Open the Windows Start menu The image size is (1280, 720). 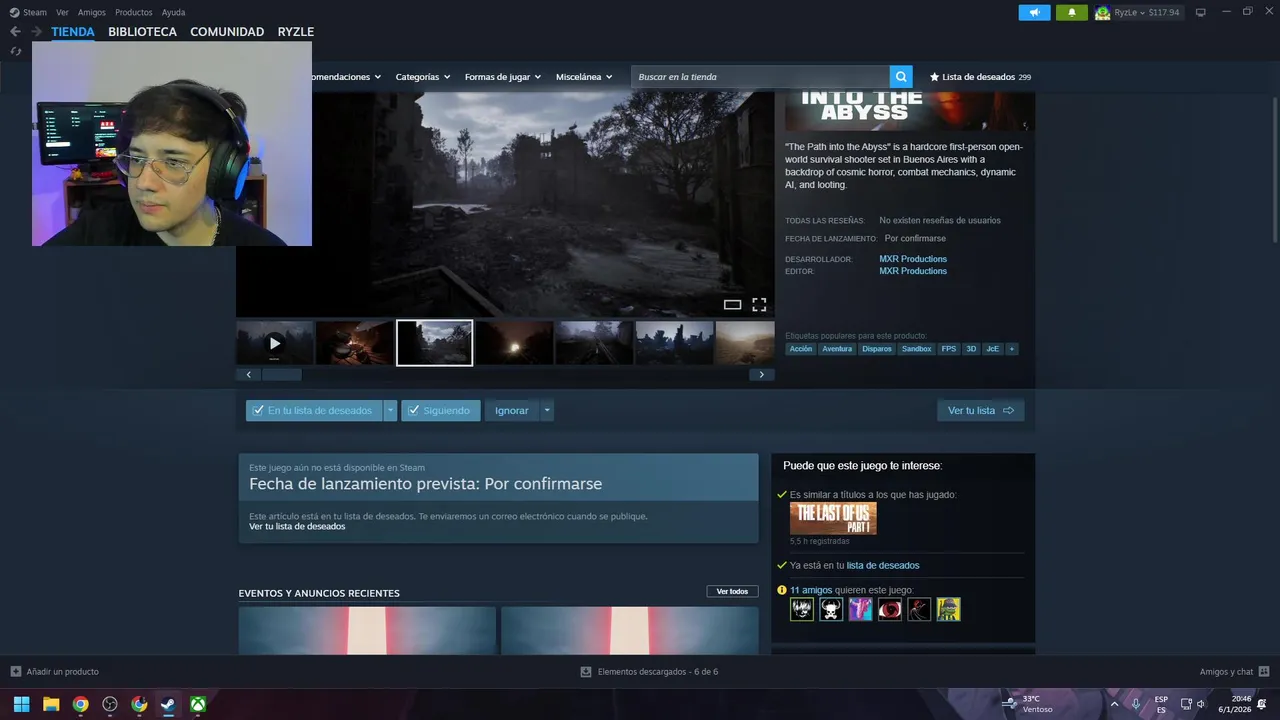point(21,704)
